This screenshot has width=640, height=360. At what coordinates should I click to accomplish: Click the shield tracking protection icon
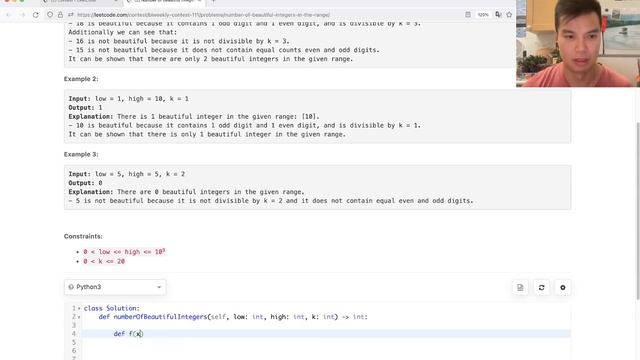(x=50, y=15)
